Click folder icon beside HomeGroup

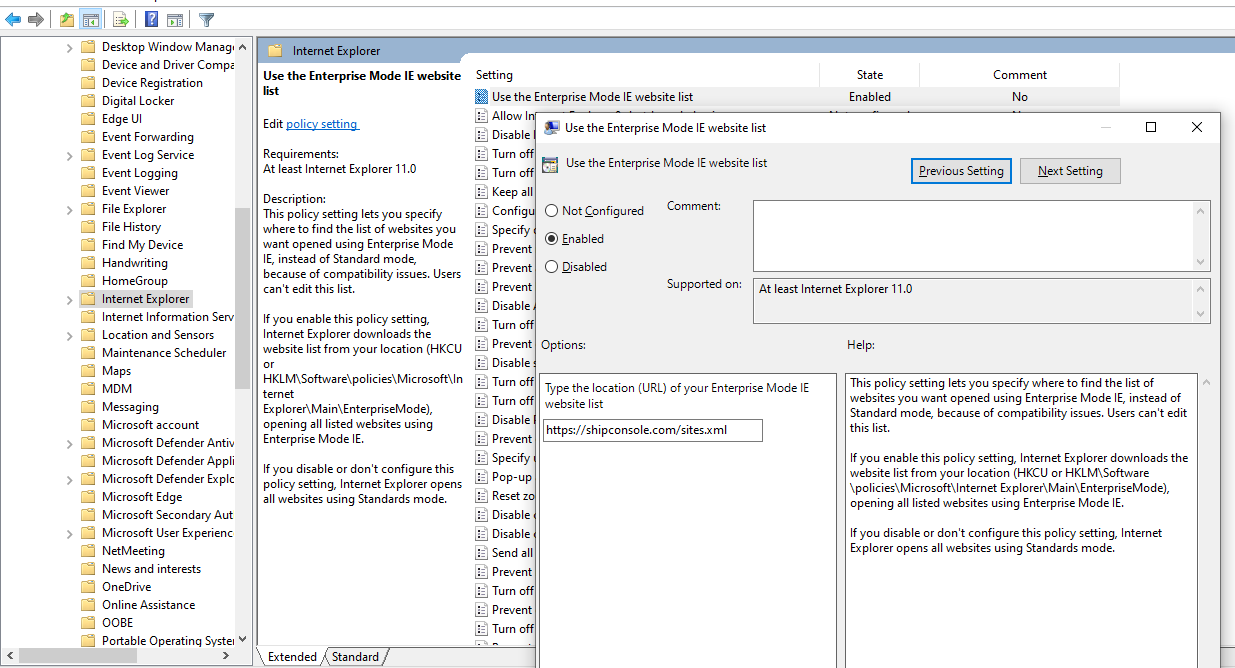[x=88, y=281]
